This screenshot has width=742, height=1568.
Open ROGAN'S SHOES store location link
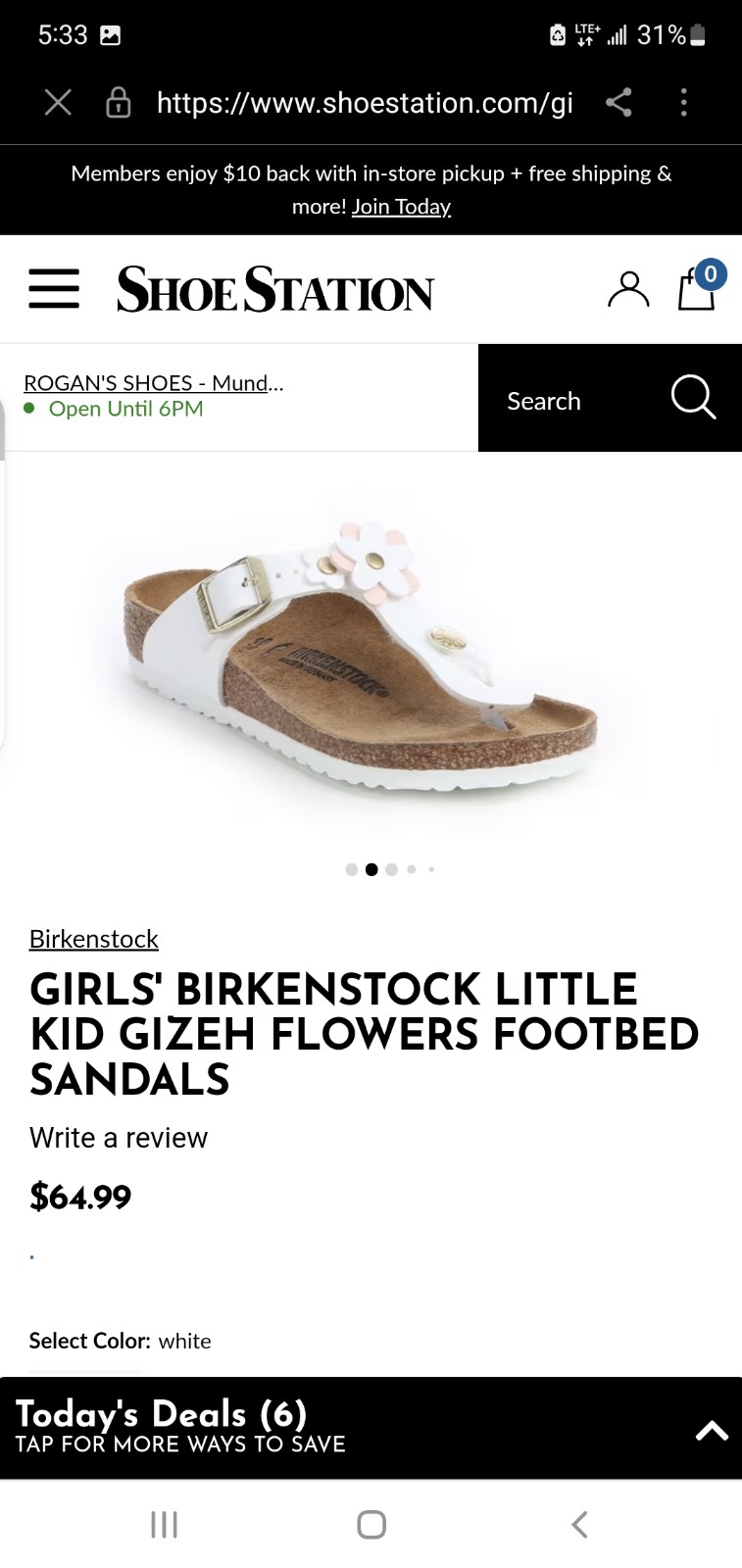click(x=154, y=383)
